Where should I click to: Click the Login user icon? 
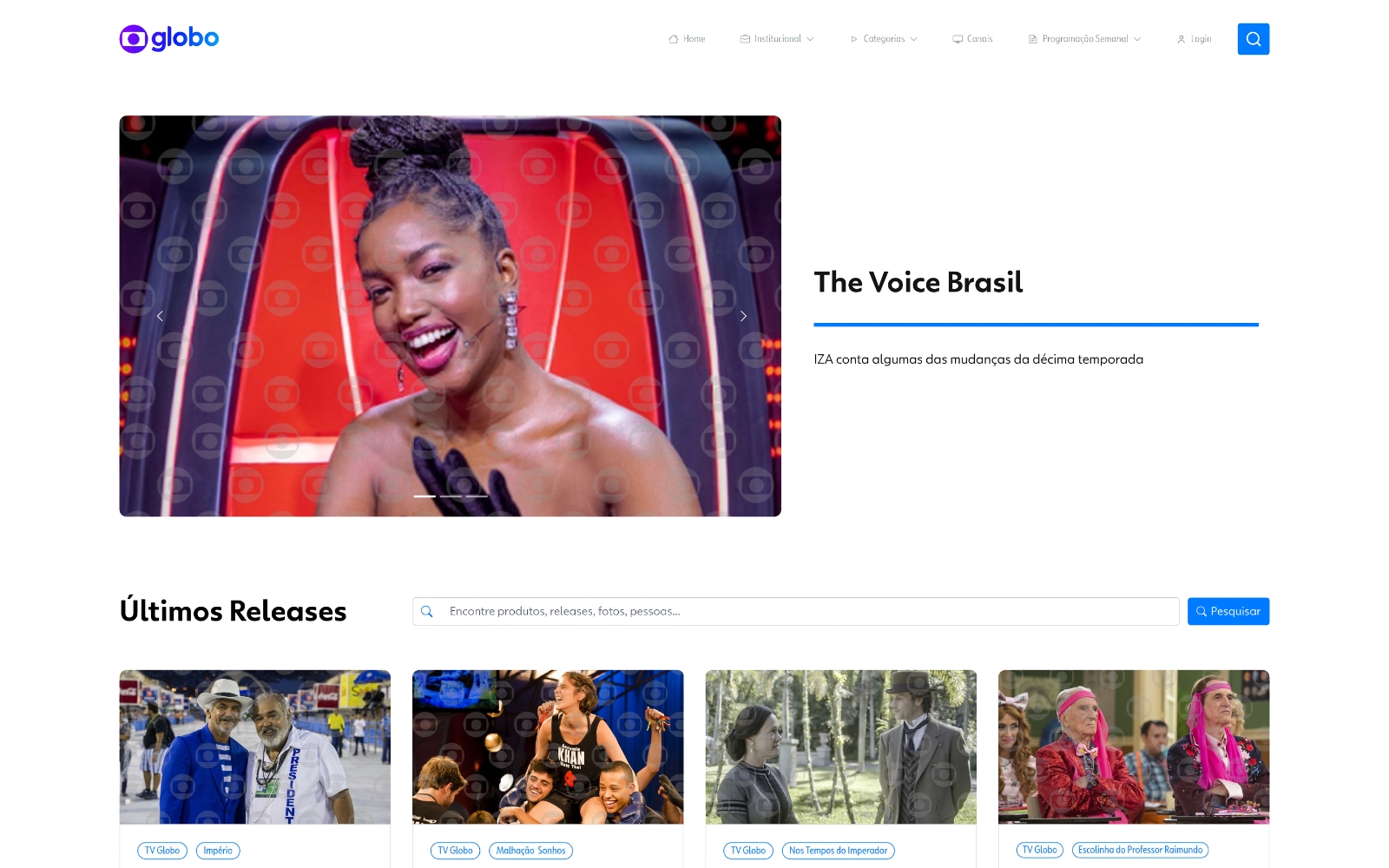(1181, 39)
